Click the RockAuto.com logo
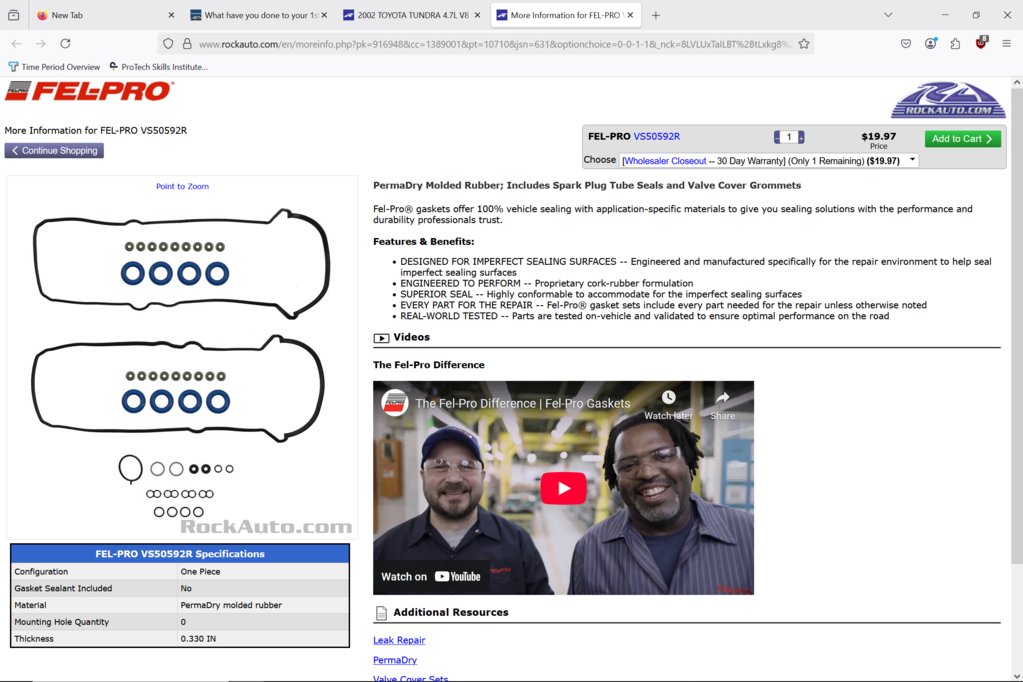This screenshot has height=682, width=1023. (949, 100)
